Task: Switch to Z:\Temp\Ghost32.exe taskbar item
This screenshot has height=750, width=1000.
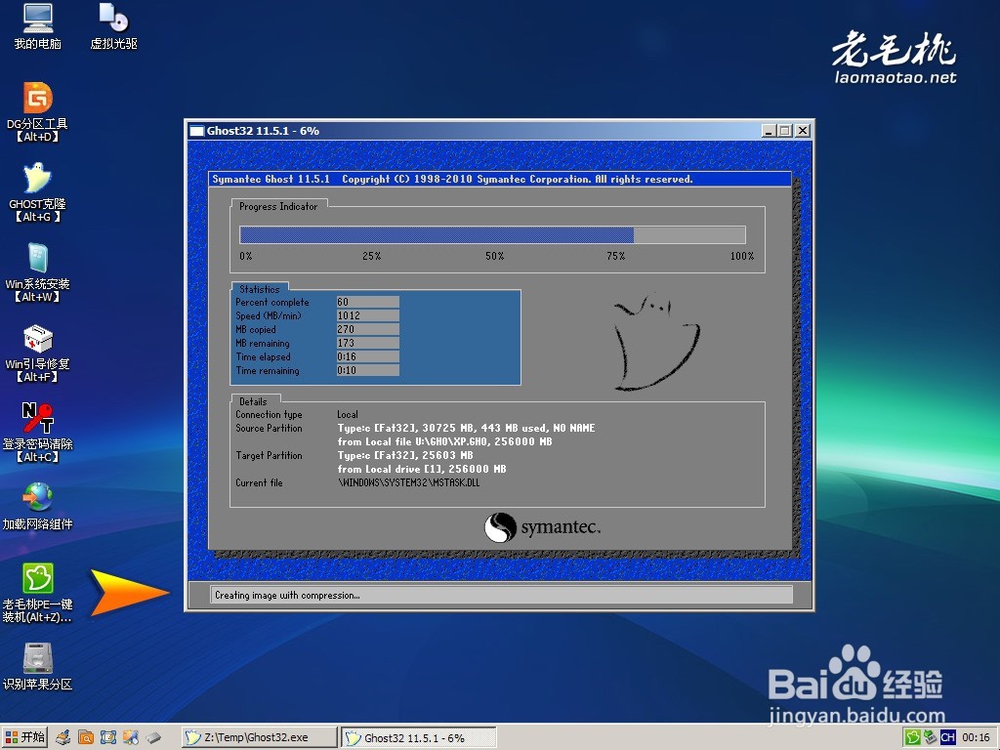Action: [x=259, y=737]
